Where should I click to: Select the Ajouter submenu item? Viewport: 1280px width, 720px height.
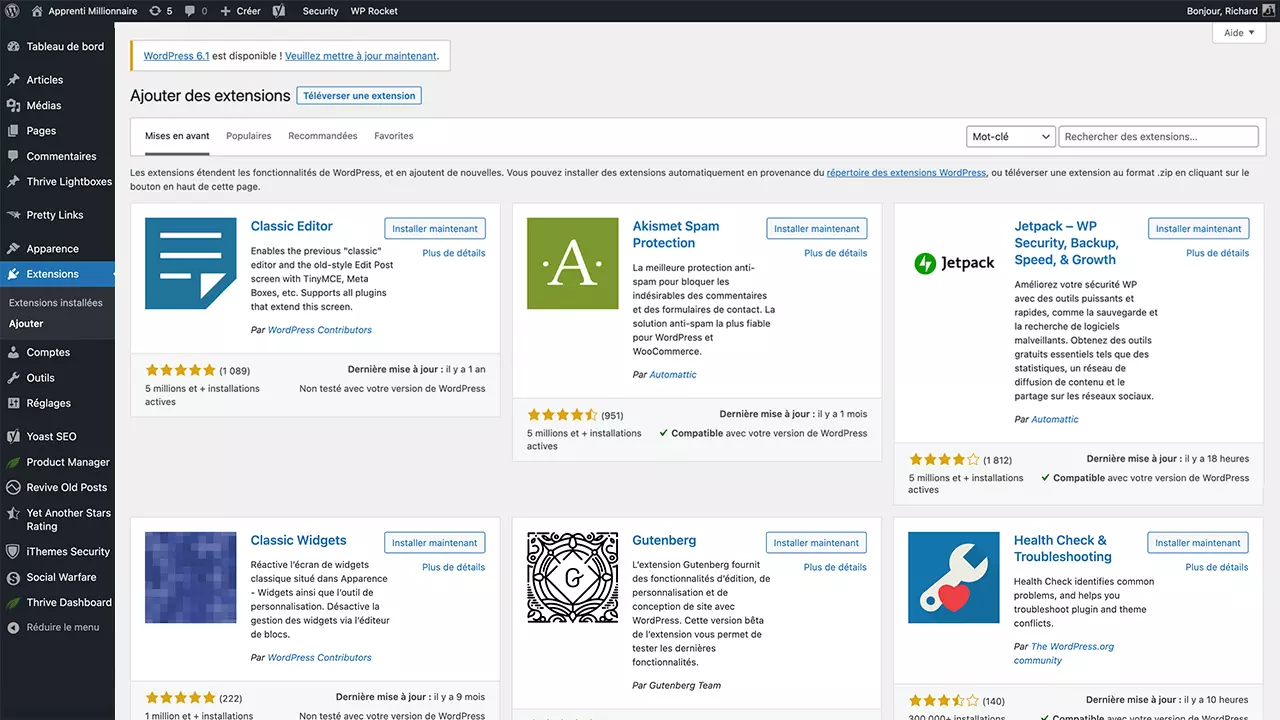click(26, 324)
